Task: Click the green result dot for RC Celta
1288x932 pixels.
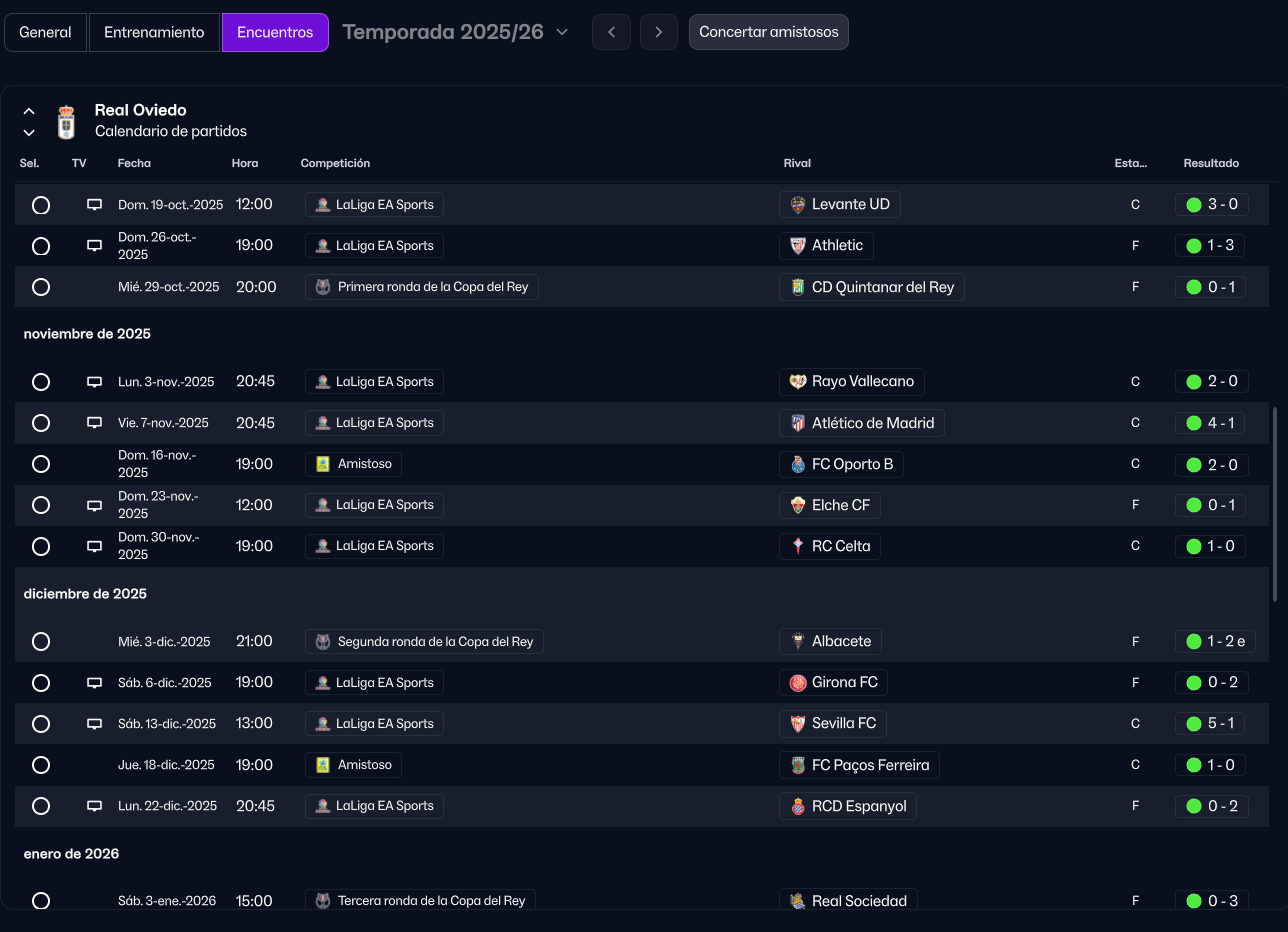Action: (x=1193, y=547)
